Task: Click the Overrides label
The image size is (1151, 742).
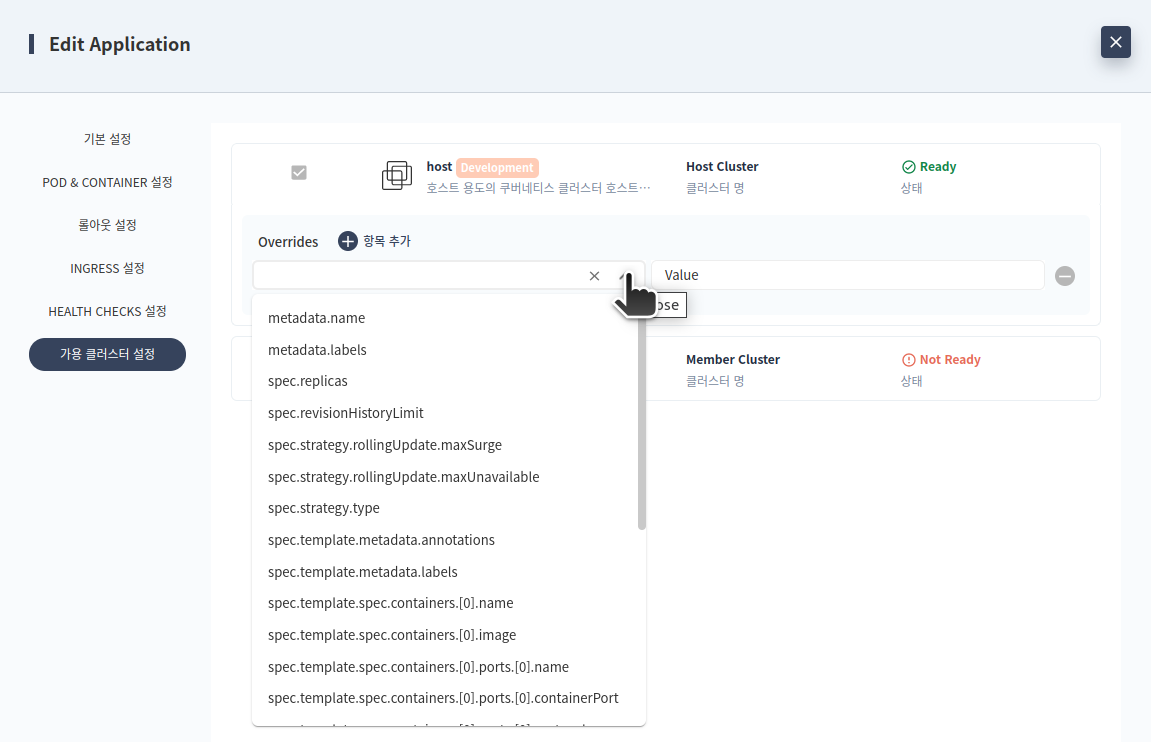Action: [288, 241]
